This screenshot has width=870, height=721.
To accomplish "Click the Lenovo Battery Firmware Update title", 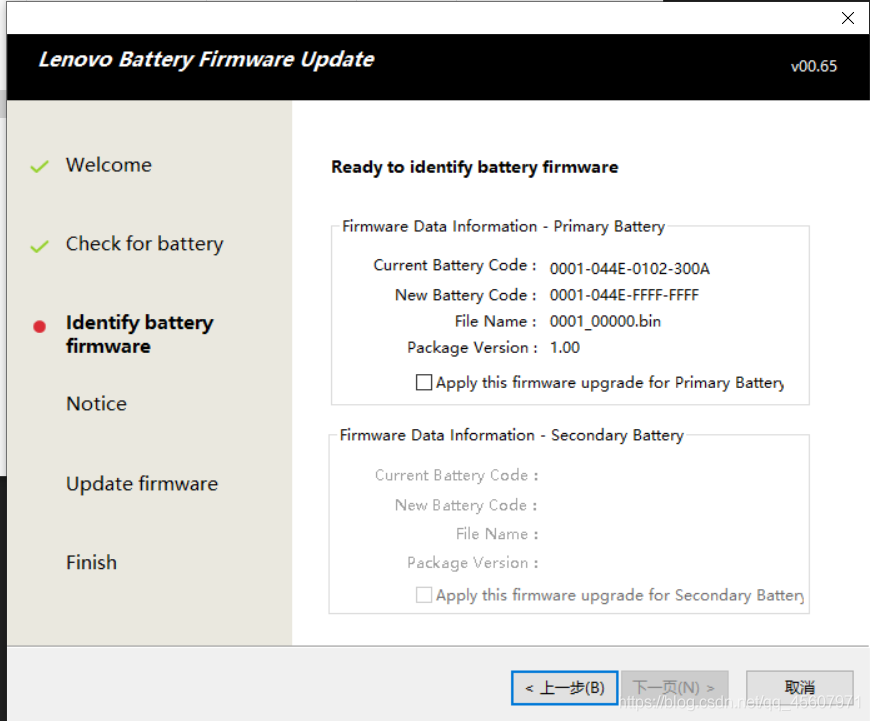I will point(206,59).
